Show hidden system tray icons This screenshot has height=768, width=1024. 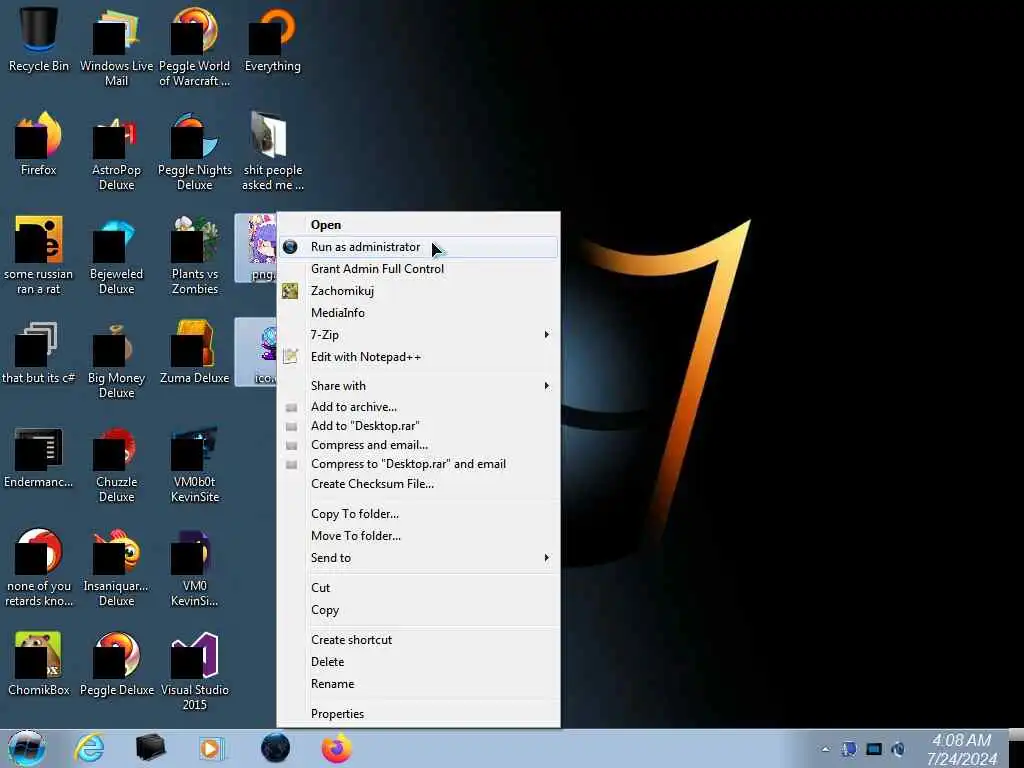coord(825,749)
